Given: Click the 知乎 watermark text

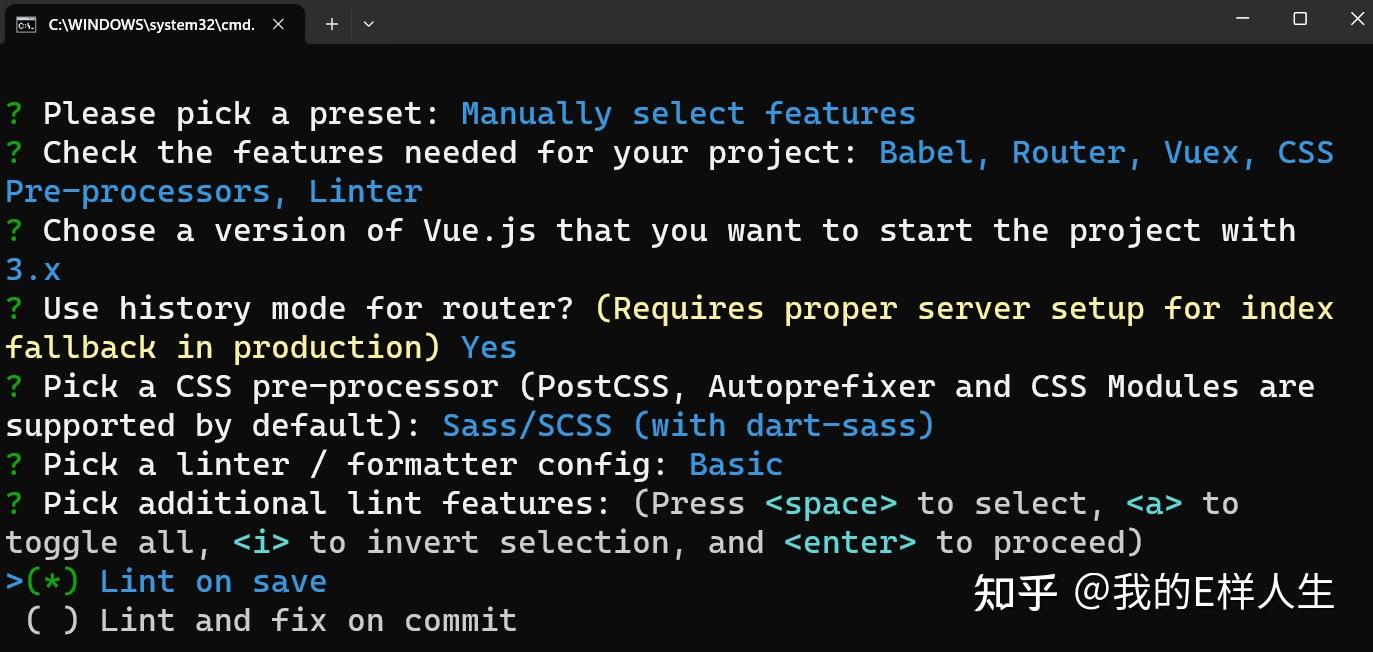Looking at the screenshot, I should [1015, 592].
